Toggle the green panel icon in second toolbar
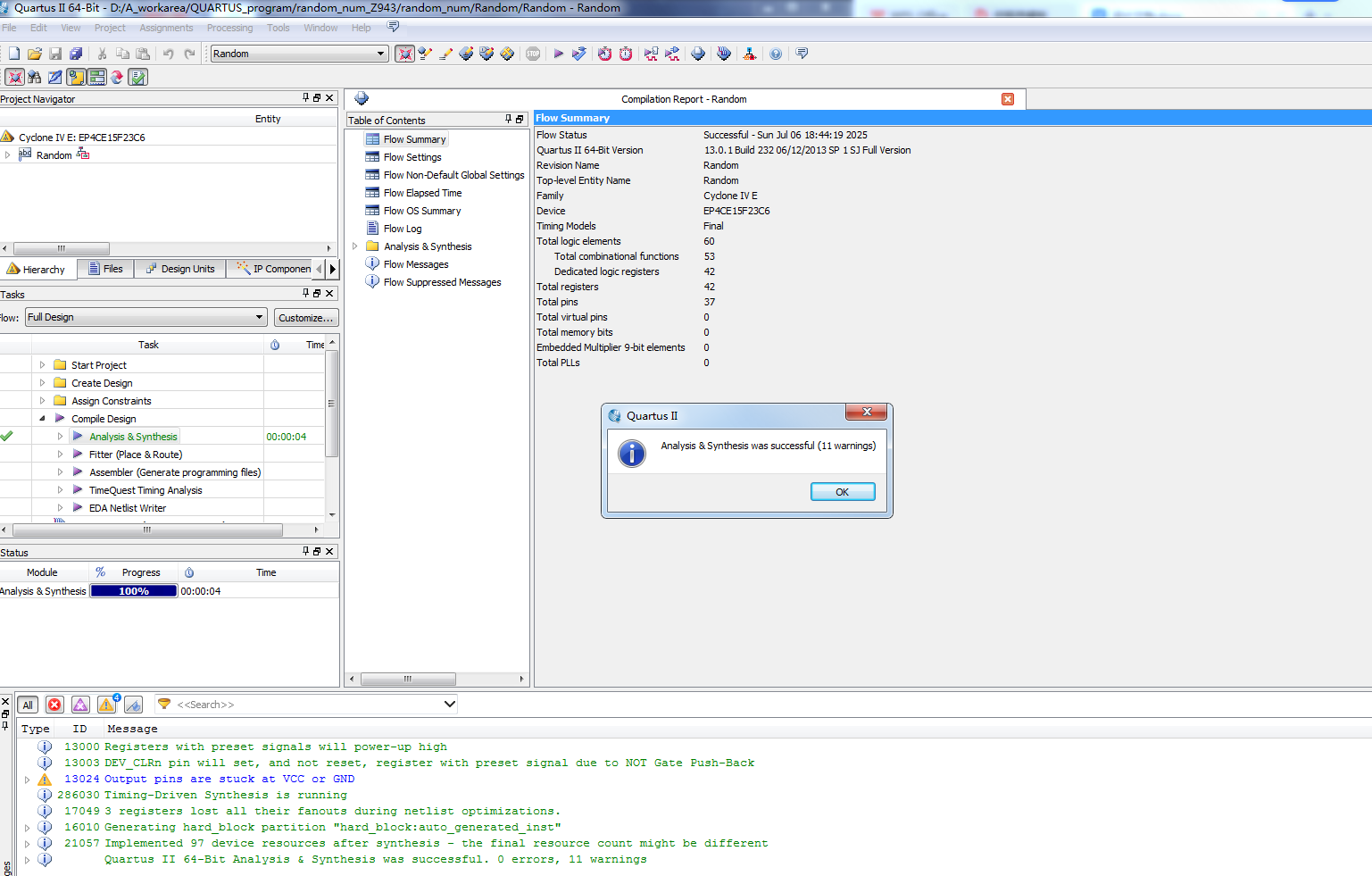The height and width of the screenshot is (876, 1372). pos(96,77)
